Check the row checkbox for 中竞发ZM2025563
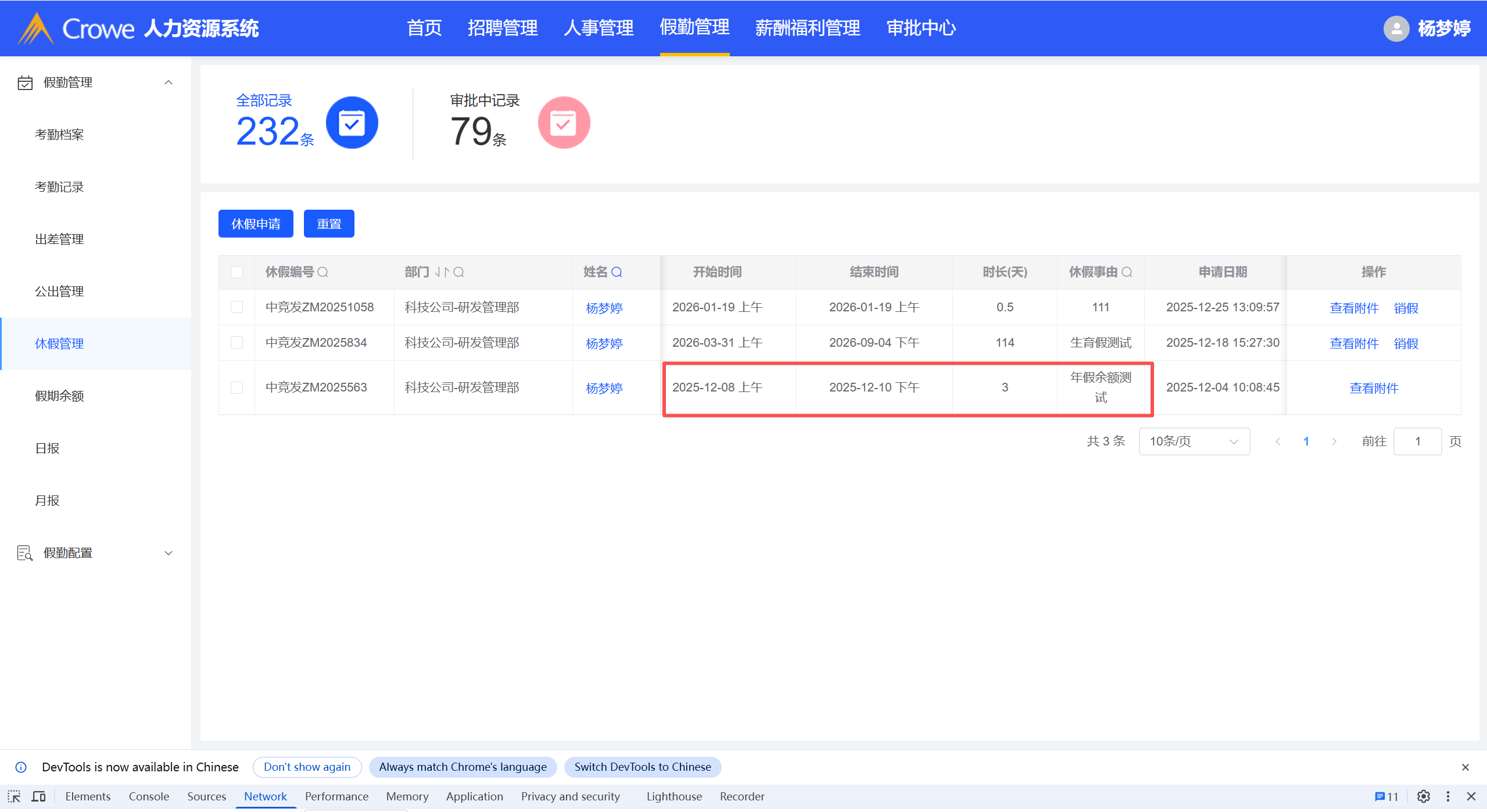Screen dimensions: 1487x812 [237, 387]
